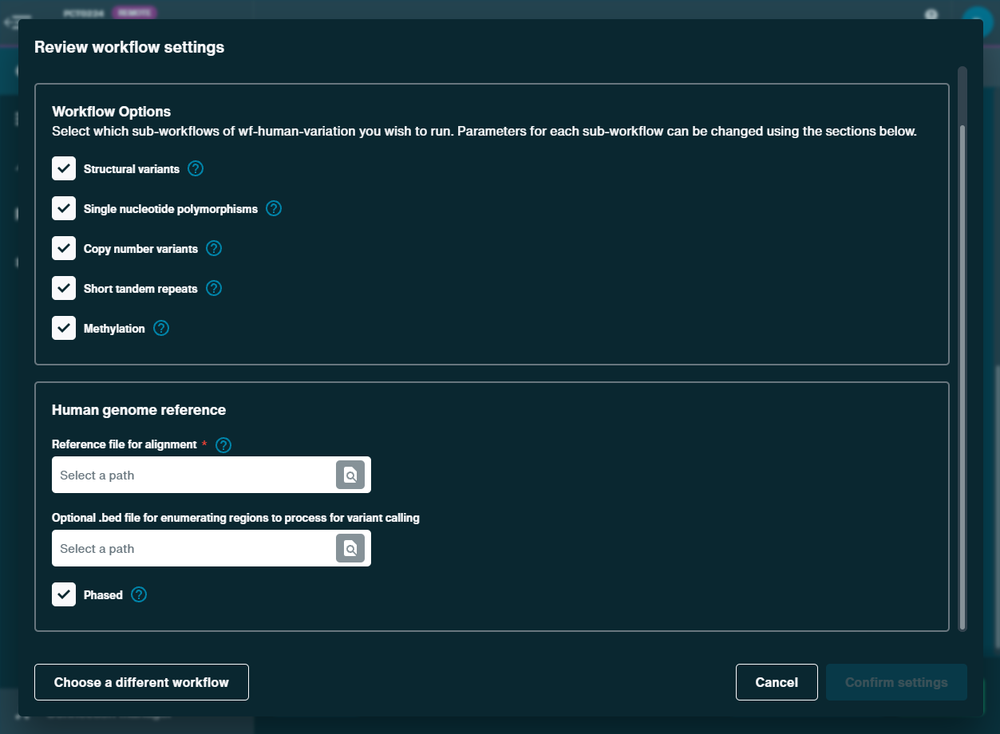Click the Workflow Options heading
This screenshot has width=1000, height=734.
coord(112,112)
